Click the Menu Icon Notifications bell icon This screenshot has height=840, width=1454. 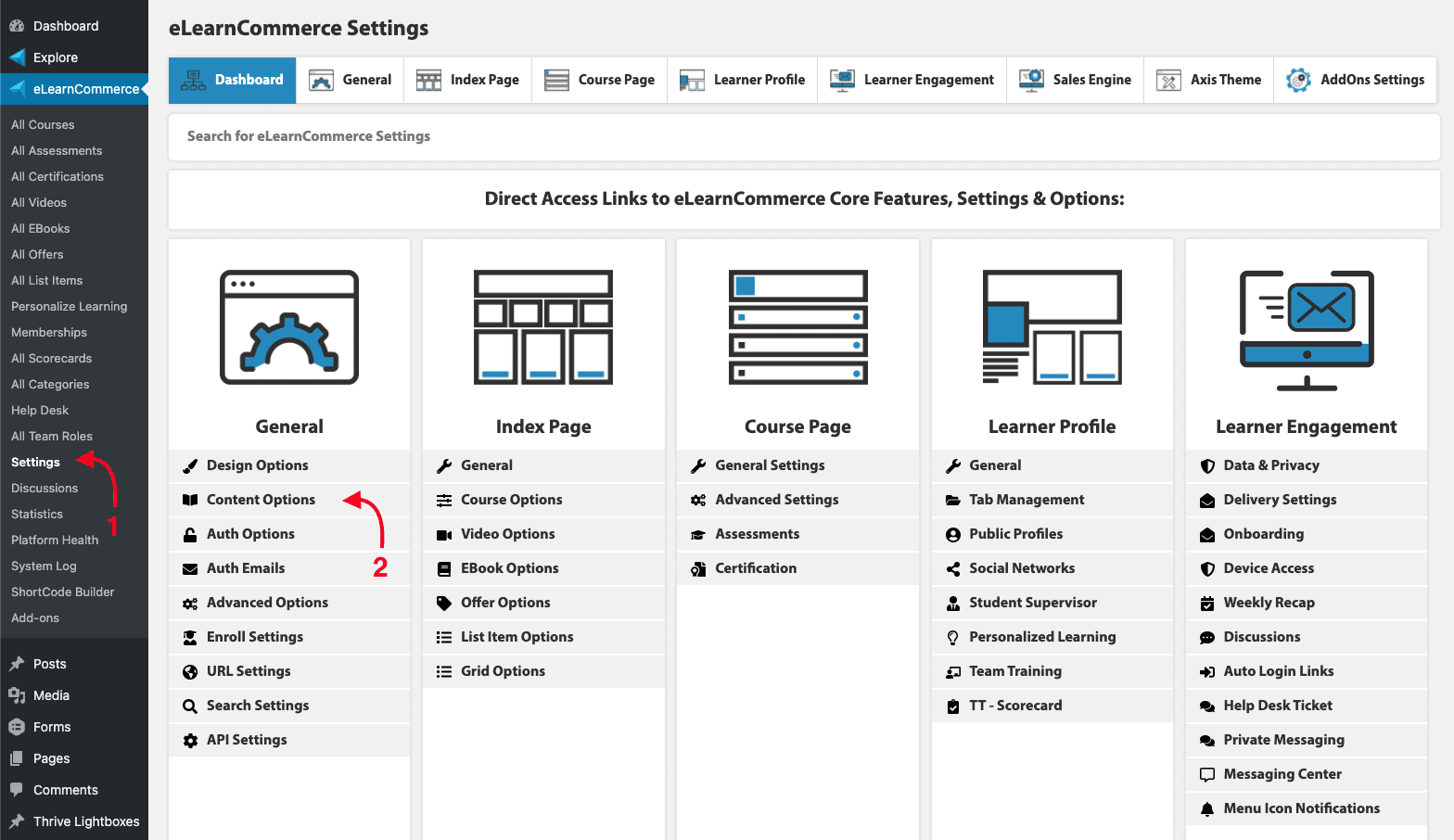[1207, 809]
